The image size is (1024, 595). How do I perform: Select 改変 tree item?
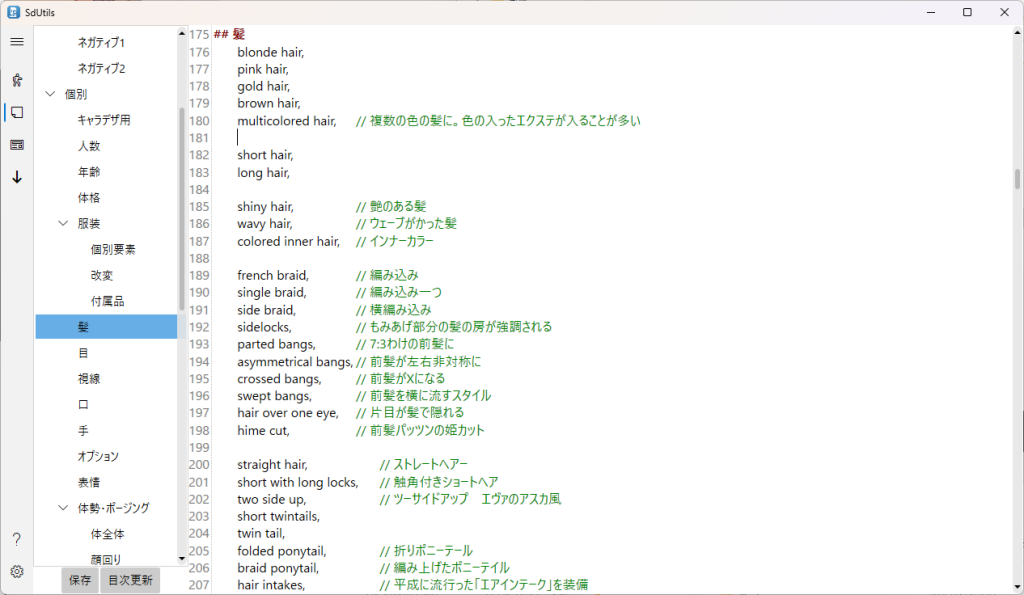click(x=102, y=275)
